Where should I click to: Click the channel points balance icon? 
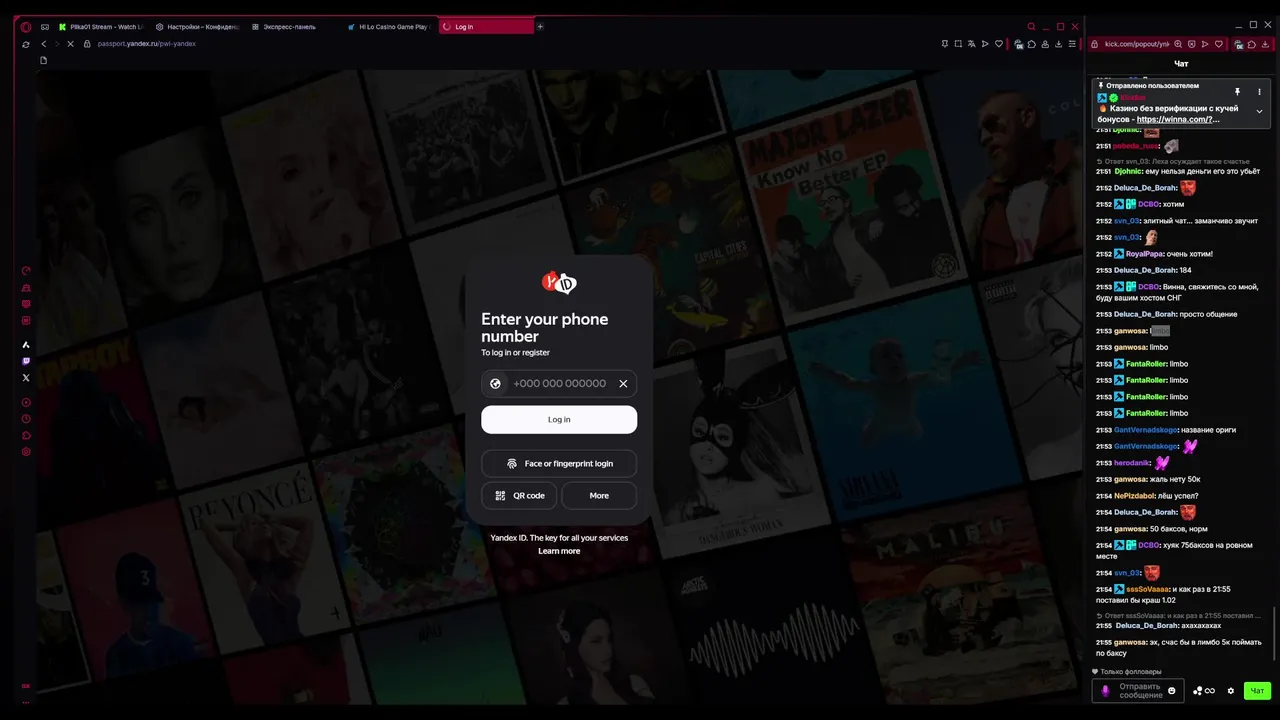(x=1204, y=691)
